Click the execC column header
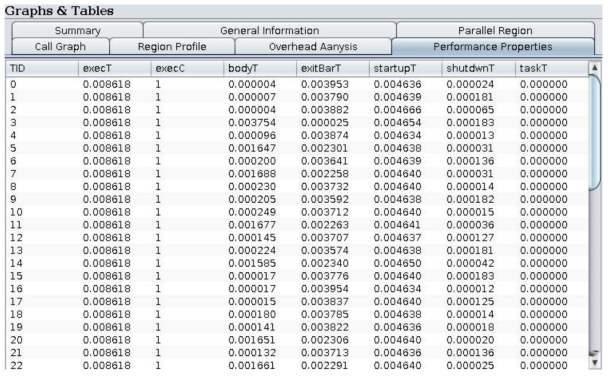 click(187, 69)
